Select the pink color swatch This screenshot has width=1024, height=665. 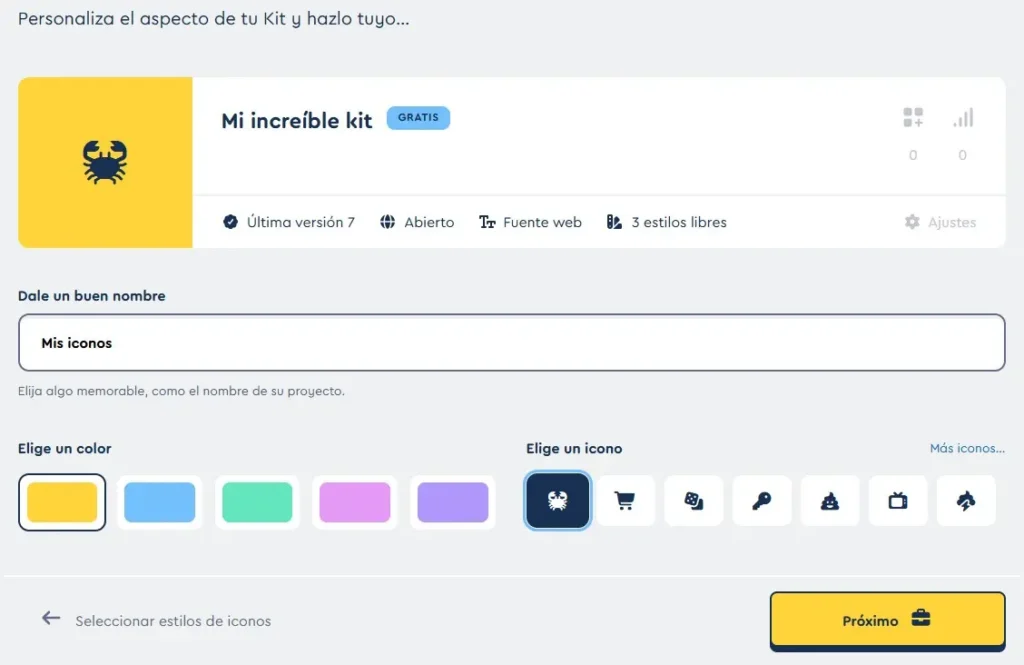355,502
